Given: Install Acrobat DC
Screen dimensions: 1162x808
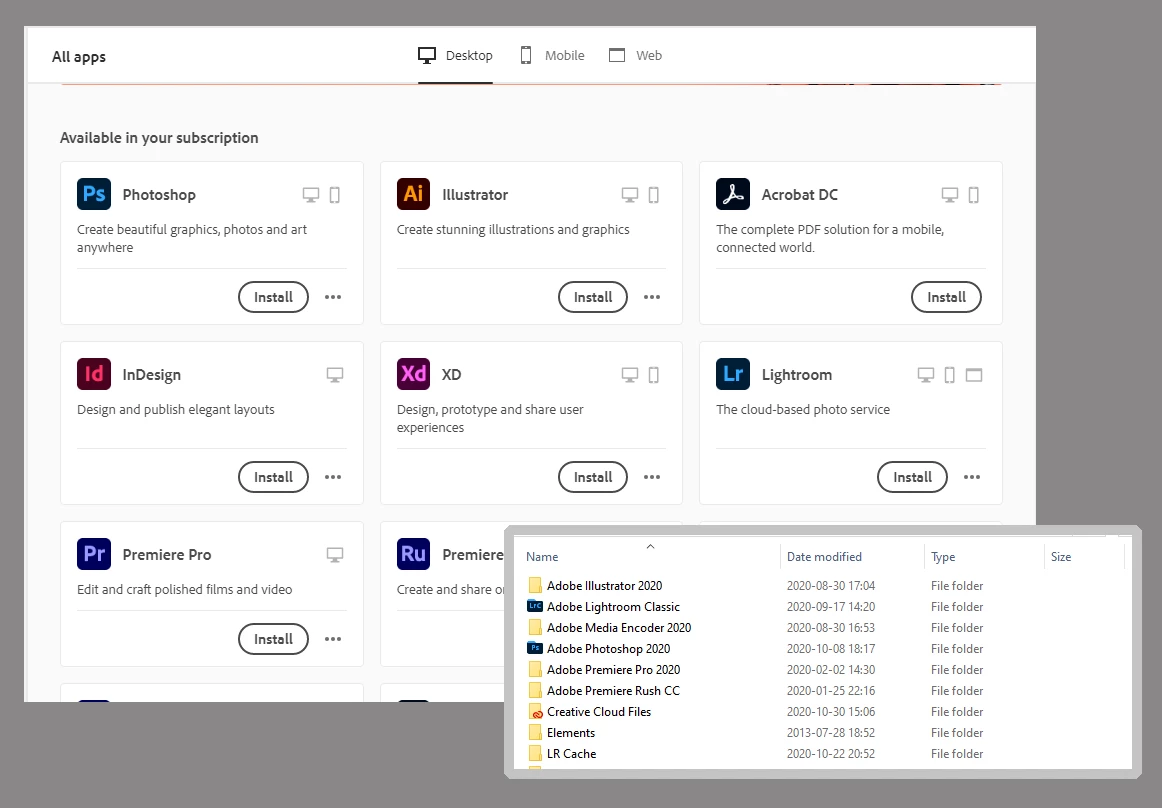Looking at the screenshot, I should (x=946, y=297).
